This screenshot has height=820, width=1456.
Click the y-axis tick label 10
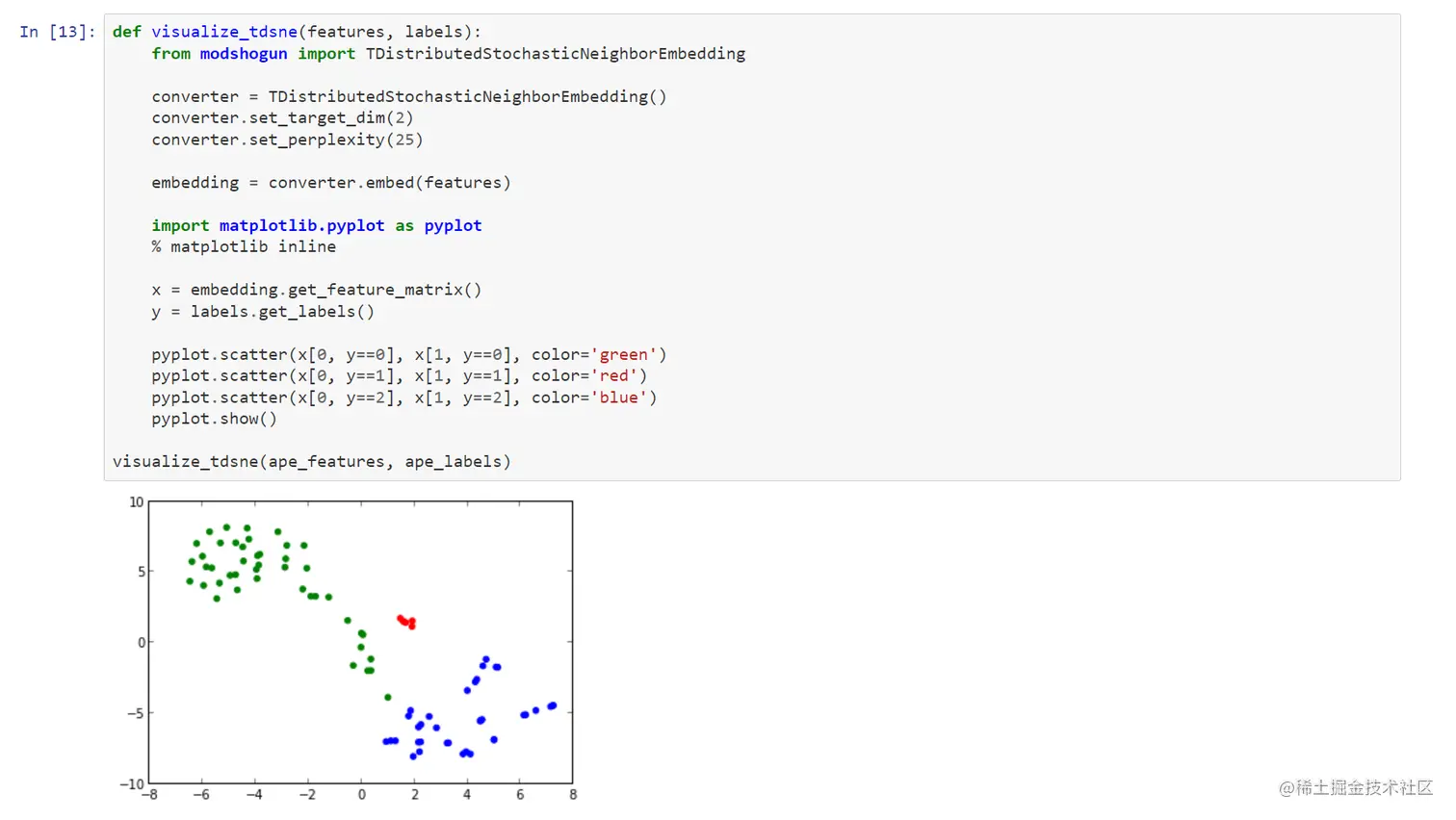click(x=136, y=502)
